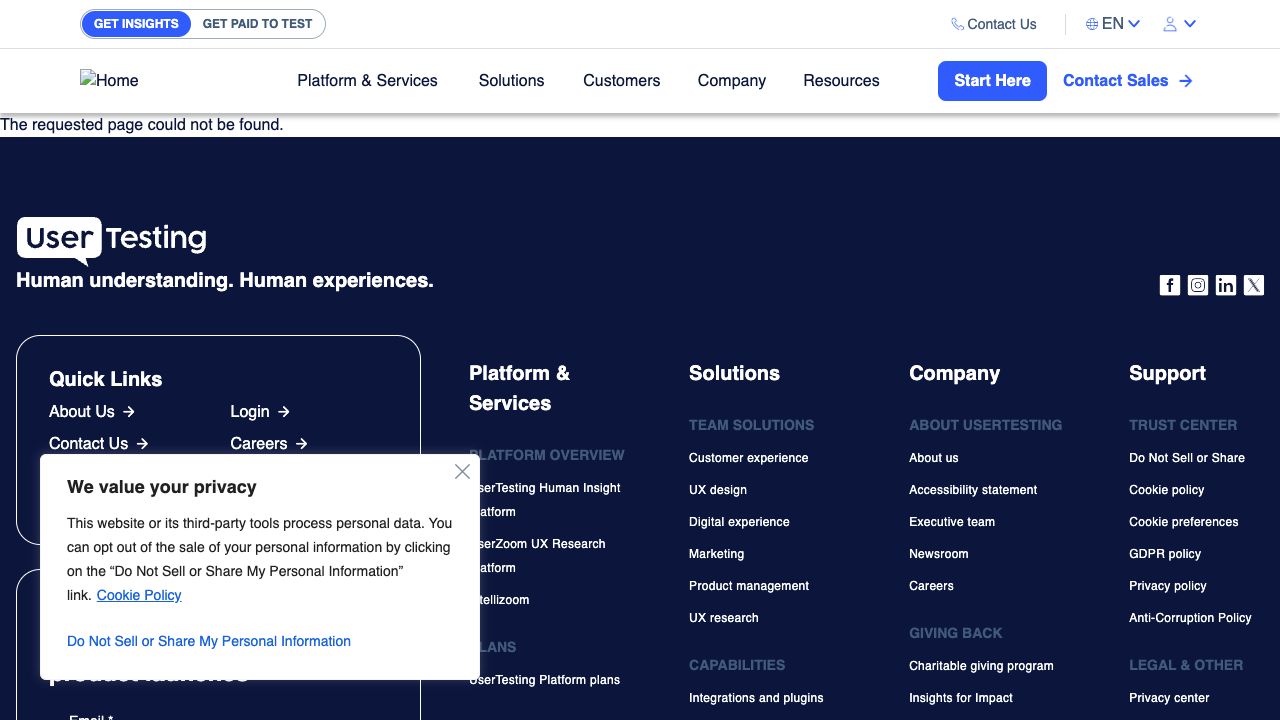Open UserTesting Instagram icon

point(1197,285)
